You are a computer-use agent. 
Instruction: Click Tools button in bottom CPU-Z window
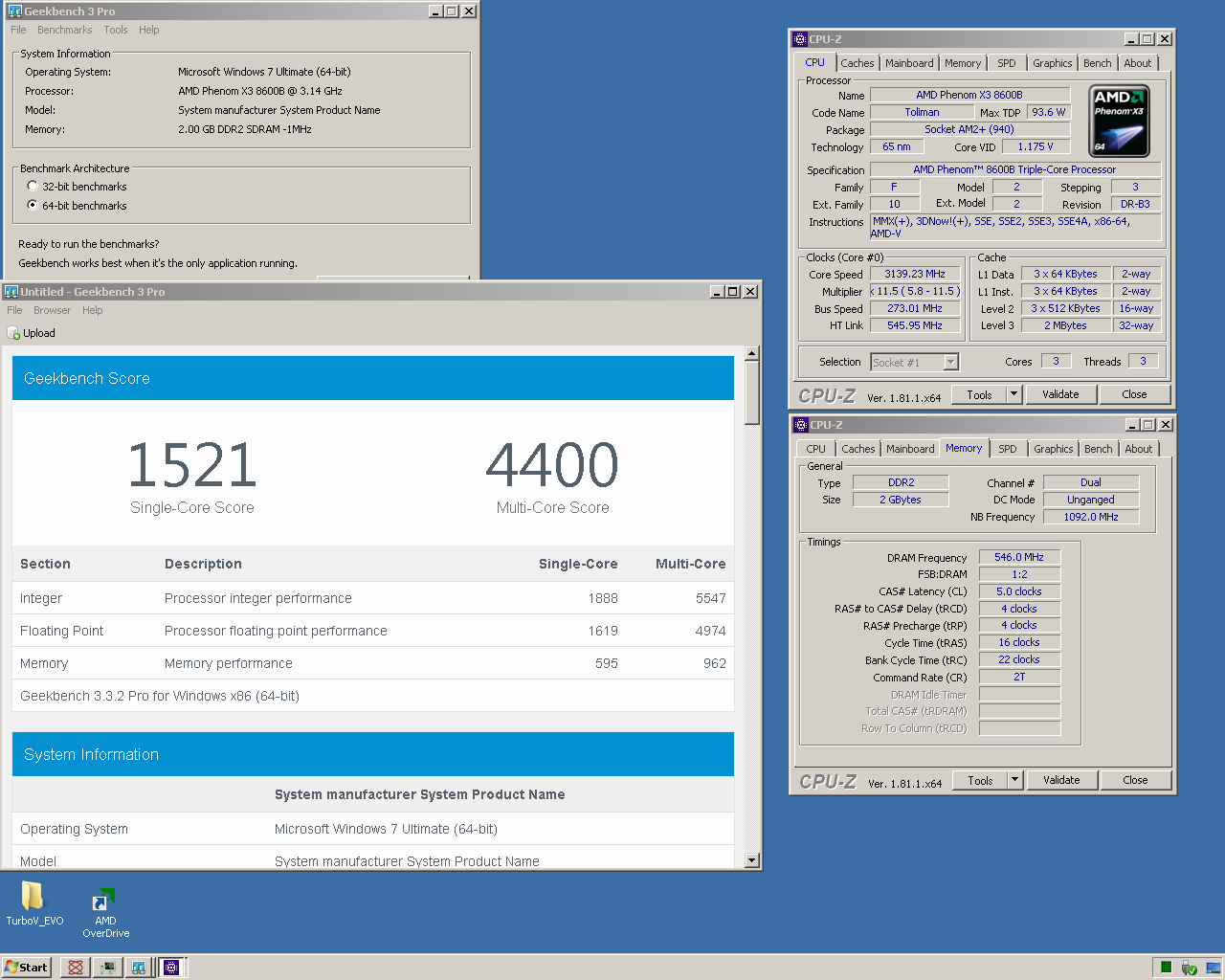pos(980,780)
